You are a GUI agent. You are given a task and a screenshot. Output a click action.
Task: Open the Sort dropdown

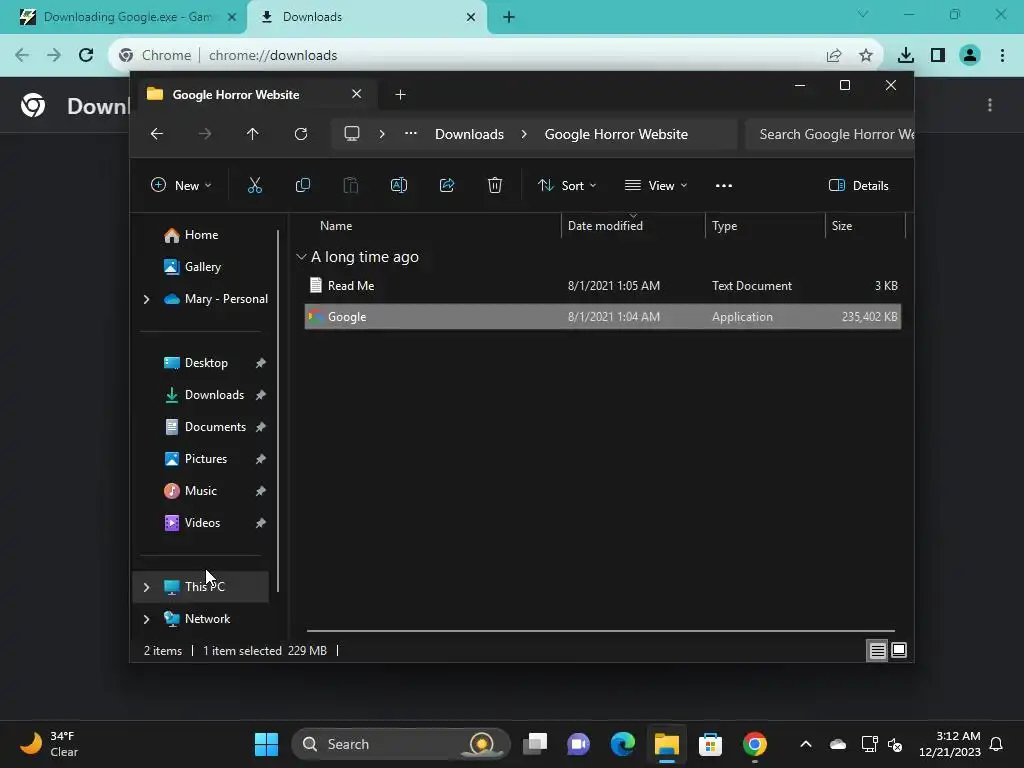tap(567, 185)
